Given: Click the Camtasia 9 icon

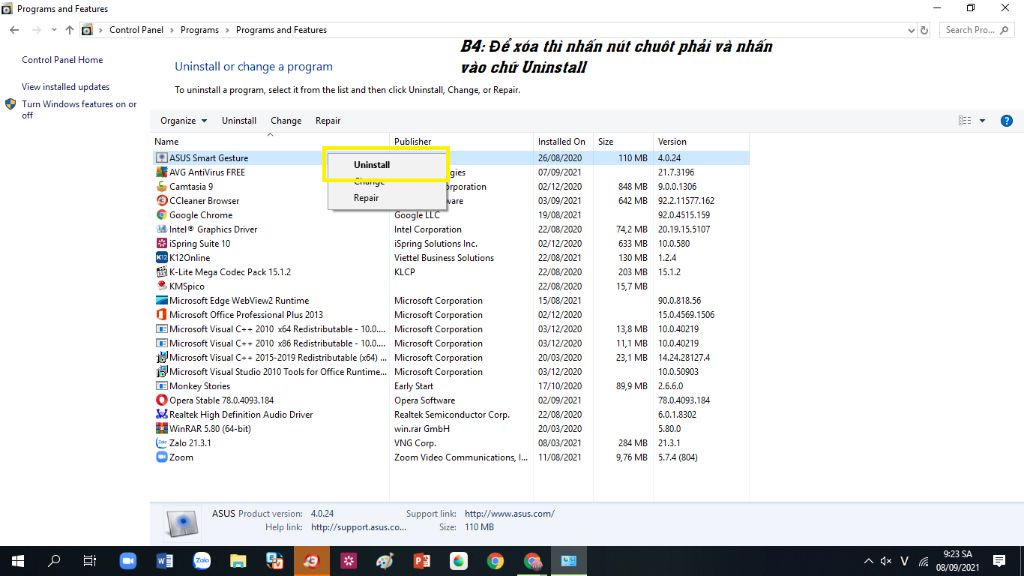Looking at the screenshot, I should coord(161,187).
